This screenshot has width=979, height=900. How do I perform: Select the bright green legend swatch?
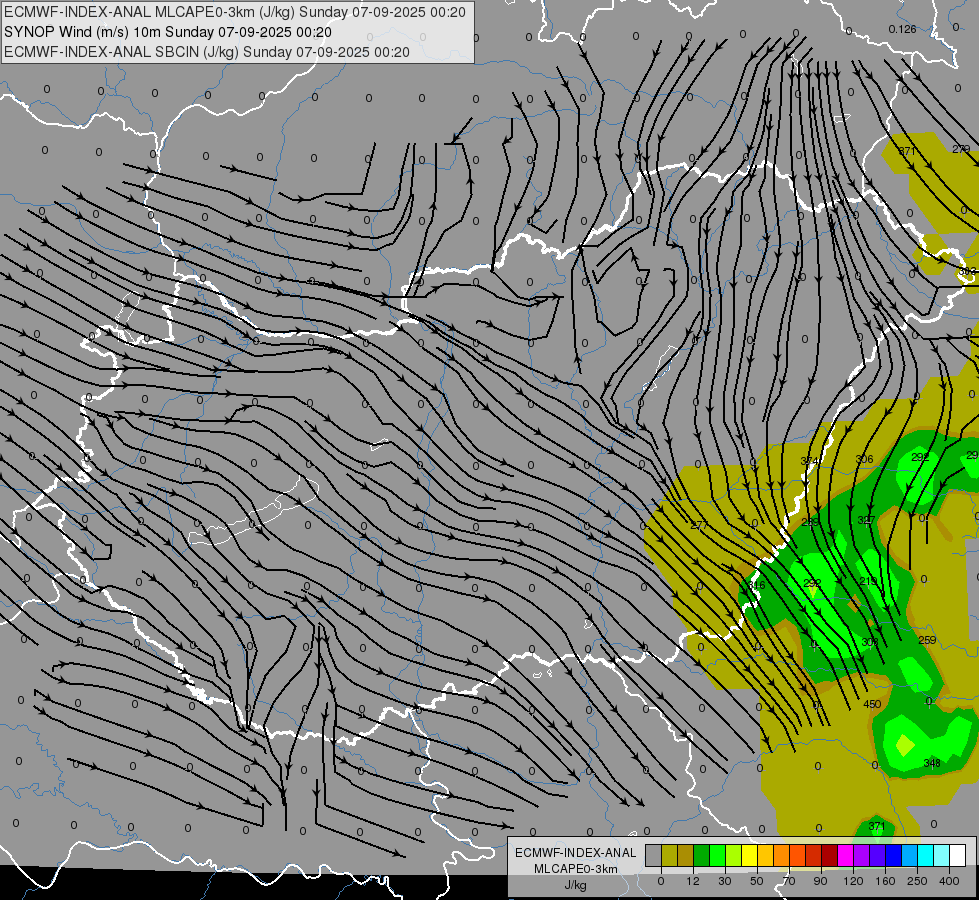point(717,856)
